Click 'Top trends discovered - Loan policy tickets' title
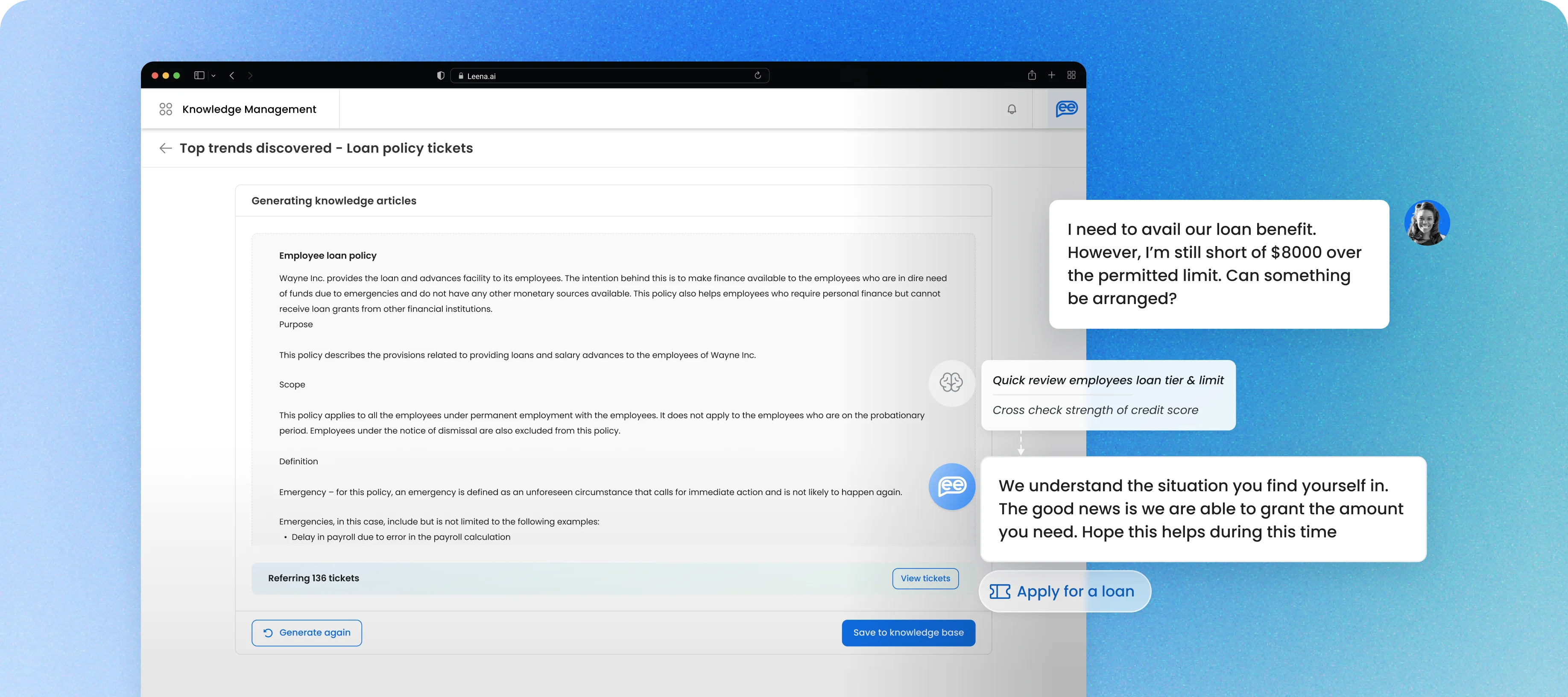This screenshot has width=1568, height=697. 326,148
